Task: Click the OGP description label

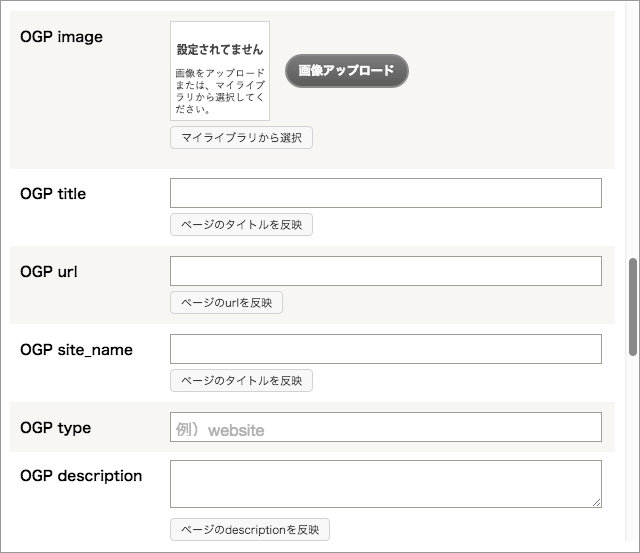Action: tap(81, 476)
